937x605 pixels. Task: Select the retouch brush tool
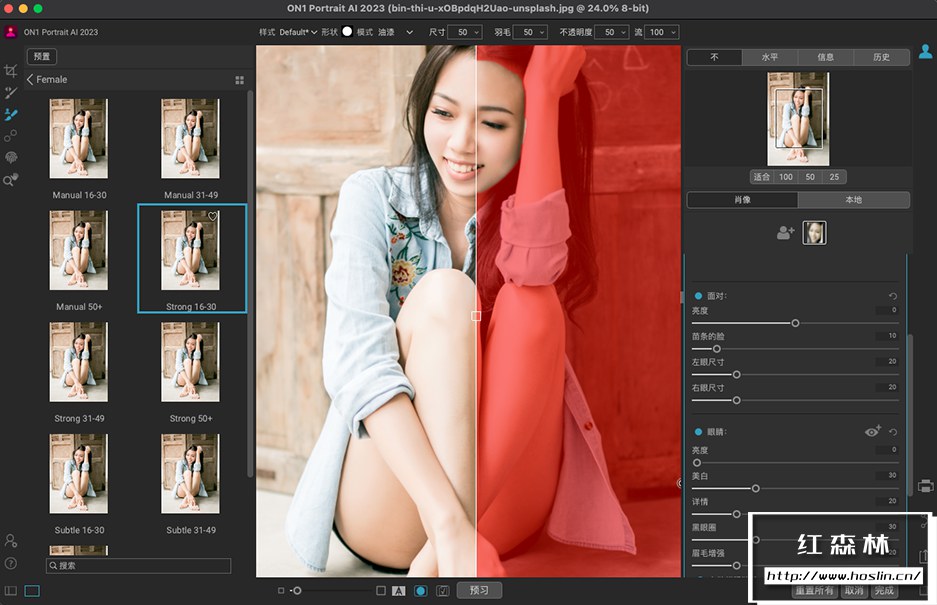coord(10,92)
